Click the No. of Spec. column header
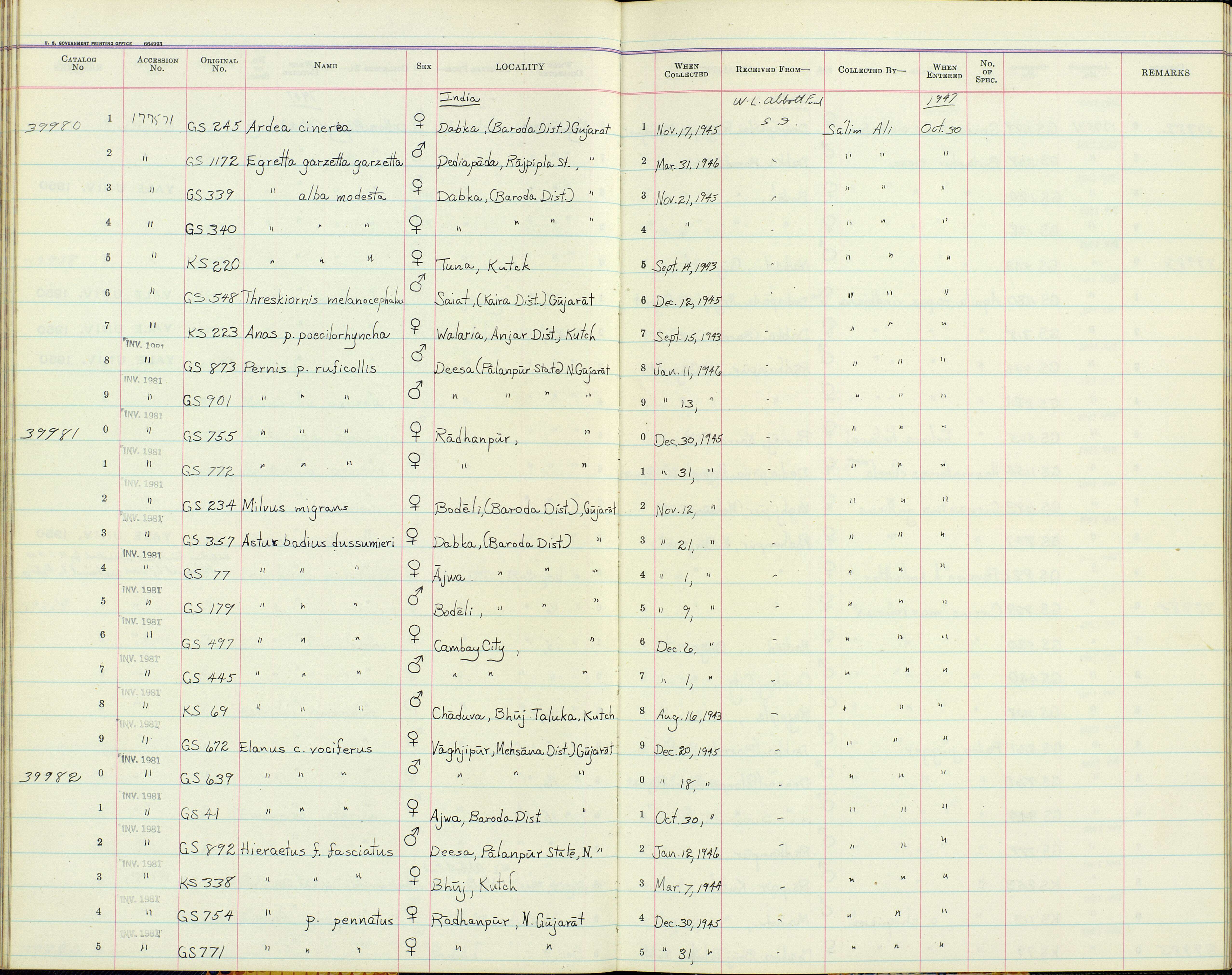Viewport: 1232px width, 975px height. tap(986, 72)
